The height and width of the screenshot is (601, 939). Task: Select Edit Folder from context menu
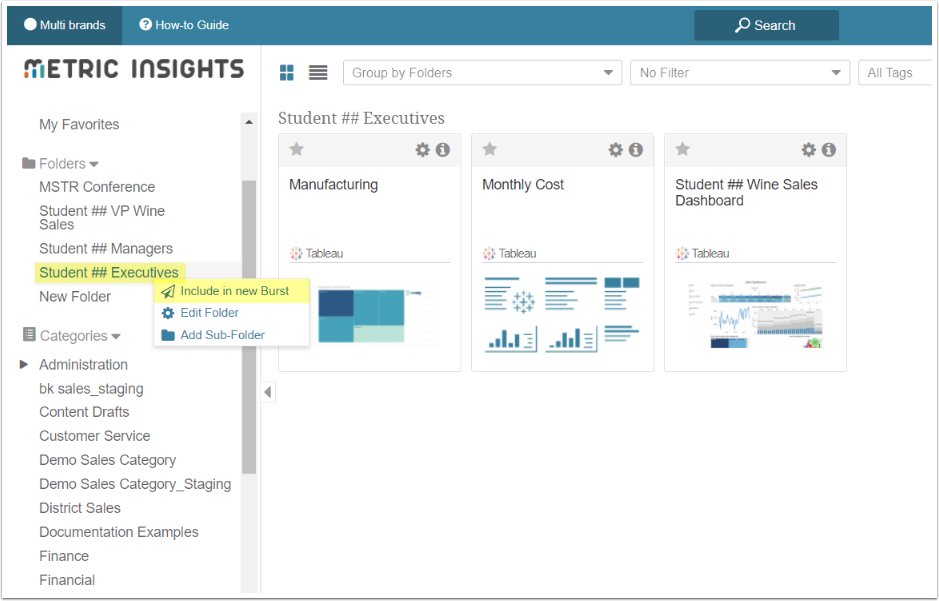click(x=209, y=313)
